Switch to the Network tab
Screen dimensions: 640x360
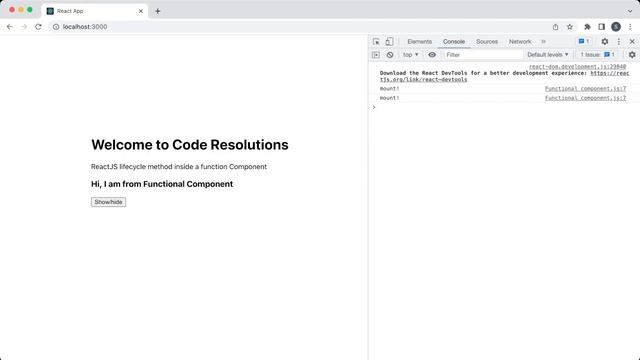point(520,42)
